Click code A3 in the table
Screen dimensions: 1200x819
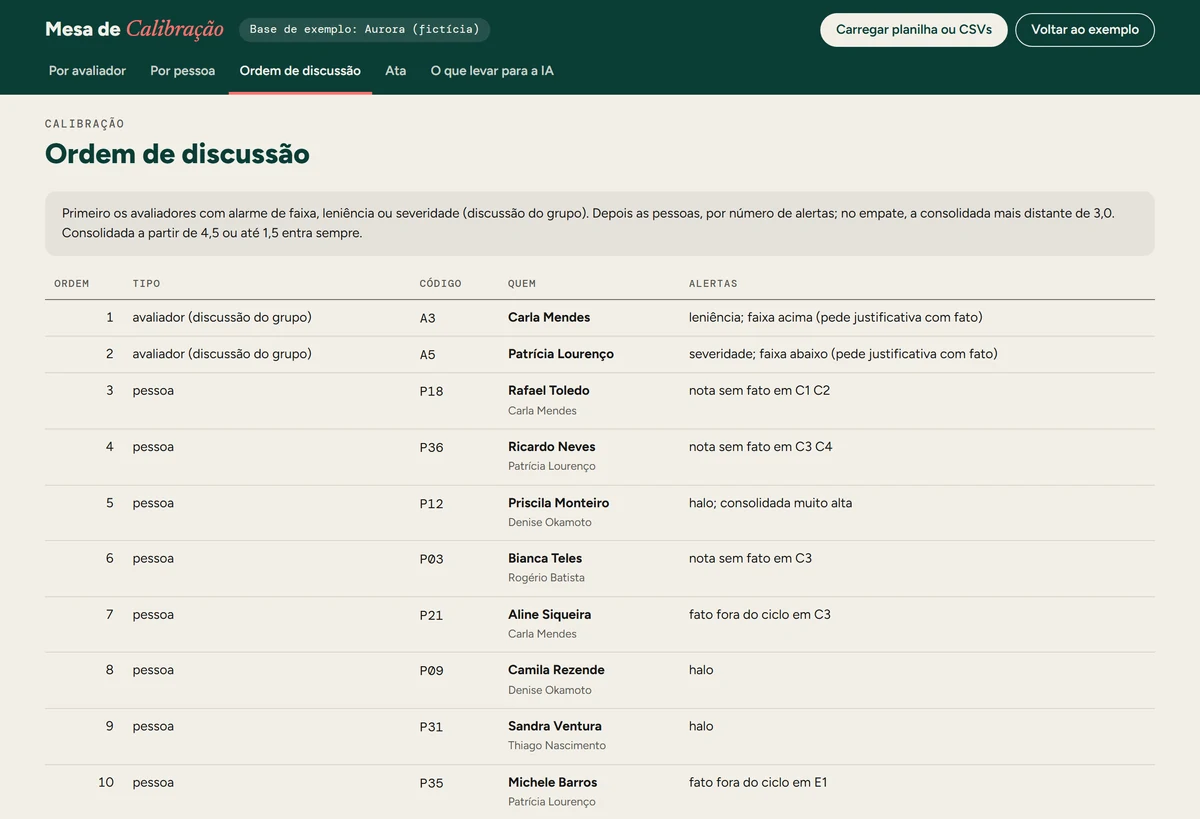tap(428, 318)
